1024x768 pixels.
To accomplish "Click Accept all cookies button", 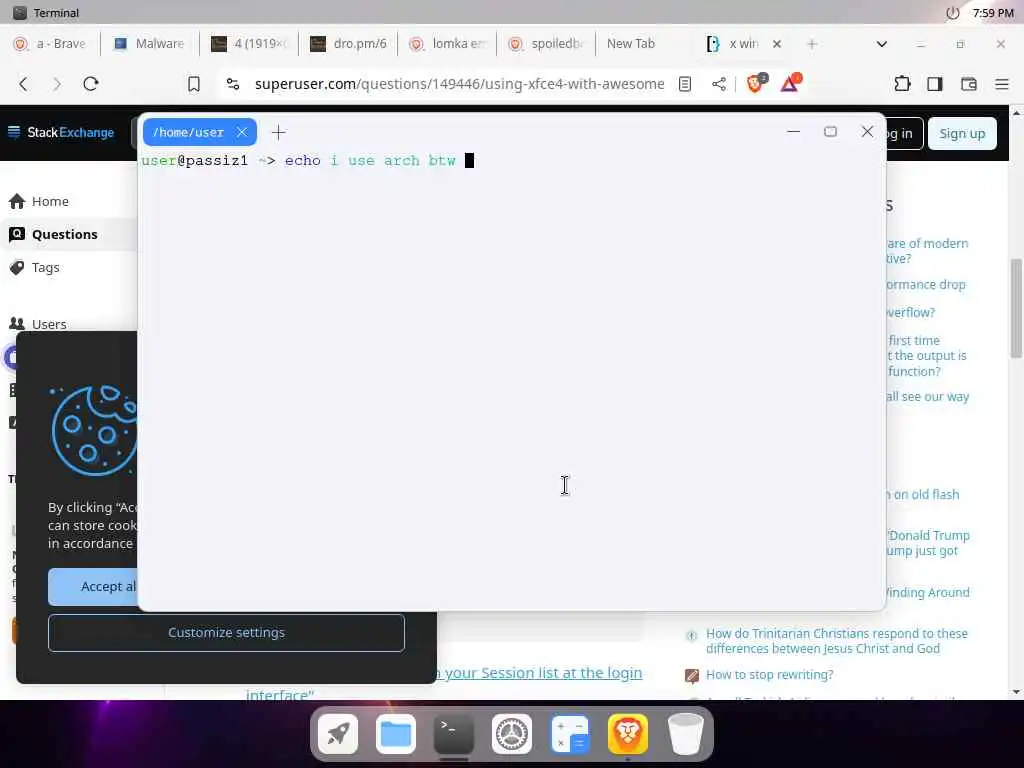I will pos(93,586).
